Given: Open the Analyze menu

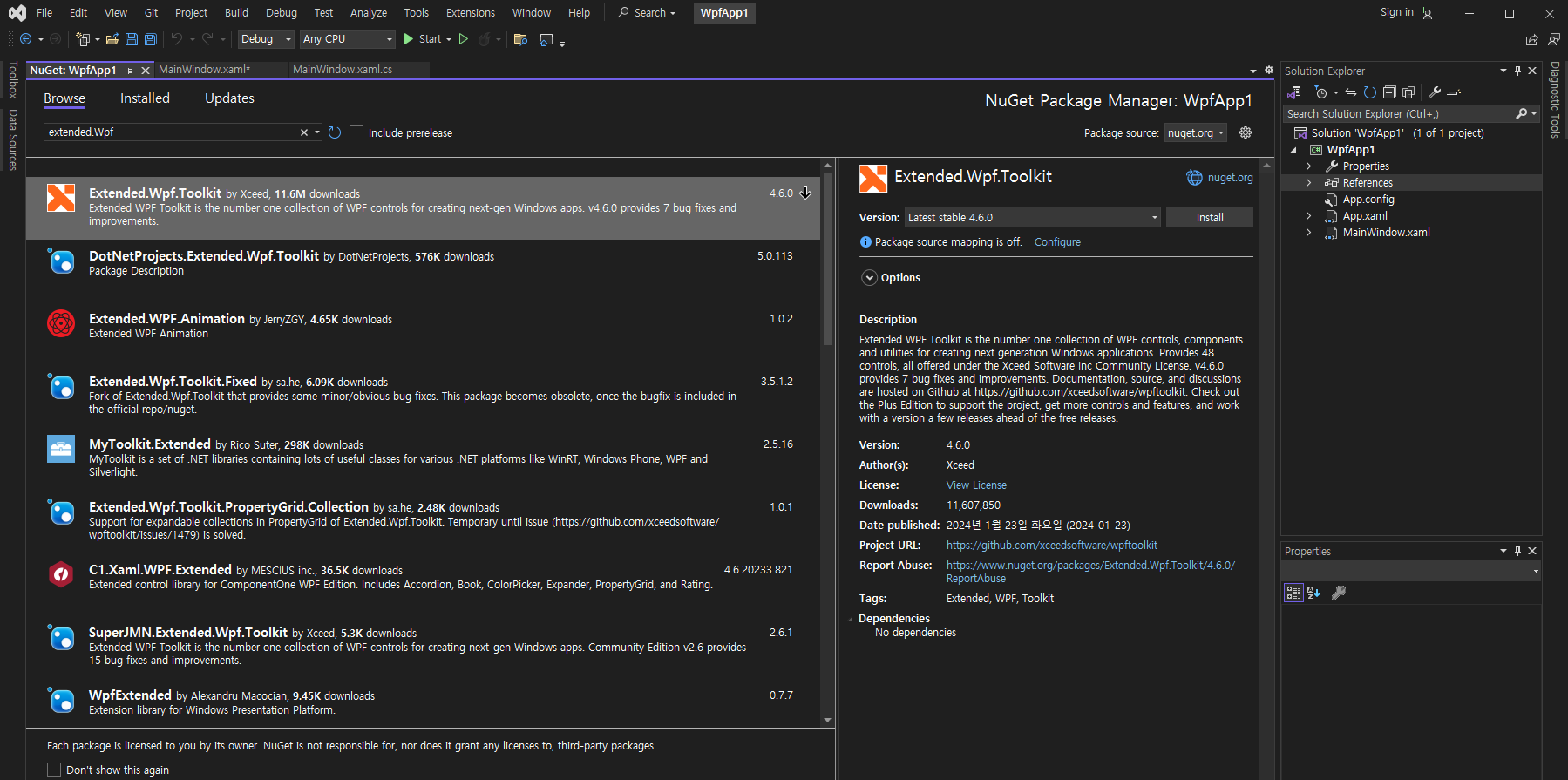Looking at the screenshot, I should pyautogui.click(x=369, y=13).
